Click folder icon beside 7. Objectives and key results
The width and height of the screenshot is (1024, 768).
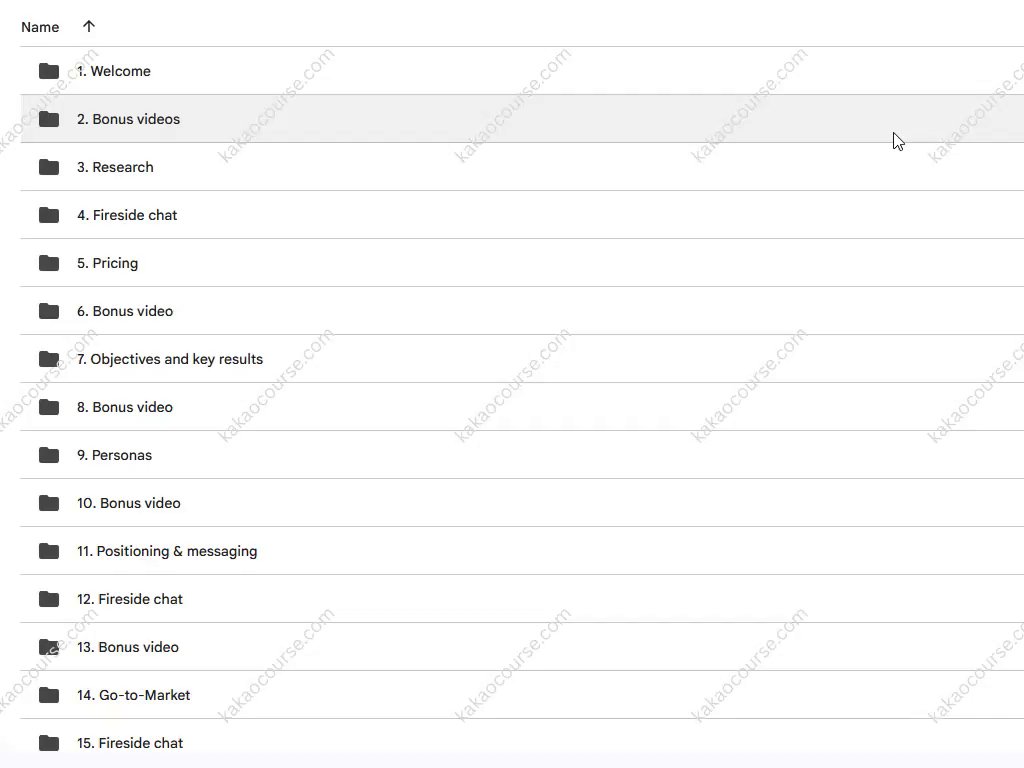click(49, 359)
